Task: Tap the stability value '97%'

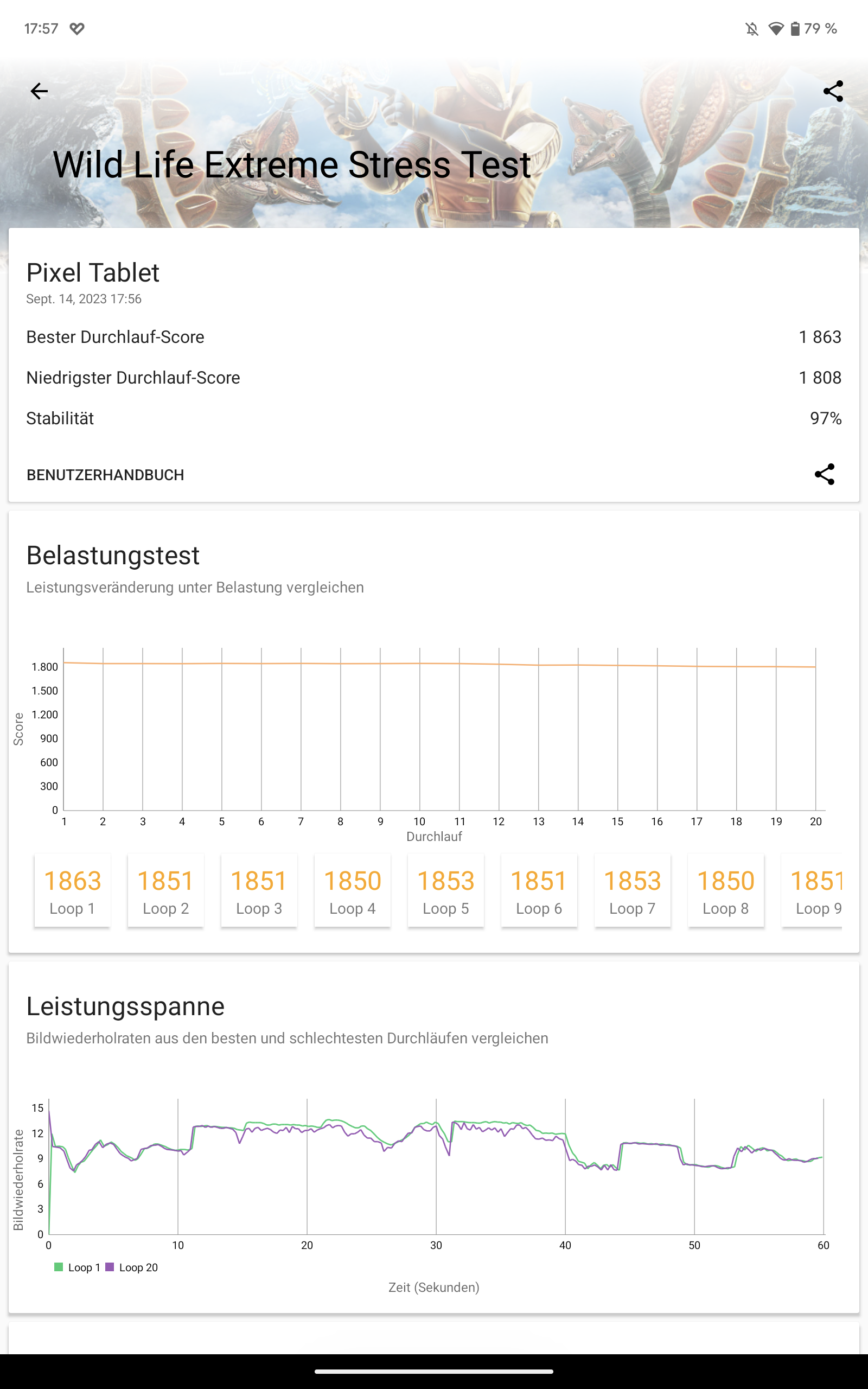Action: pyautogui.click(x=826, y=418)
